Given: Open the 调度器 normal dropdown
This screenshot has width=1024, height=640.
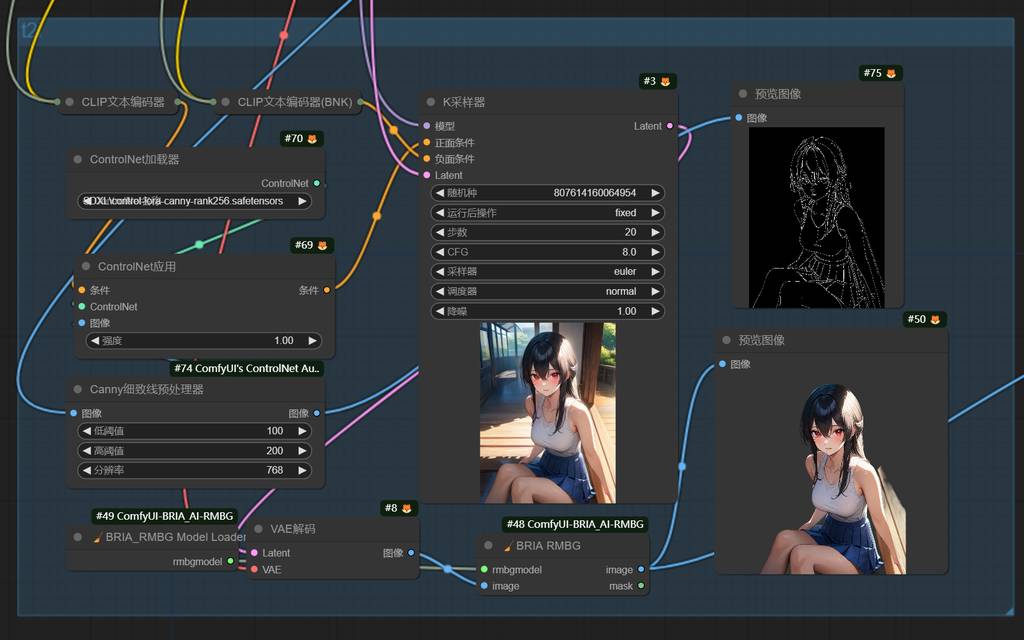Looking at the screenshot, I should coord(548,291).
